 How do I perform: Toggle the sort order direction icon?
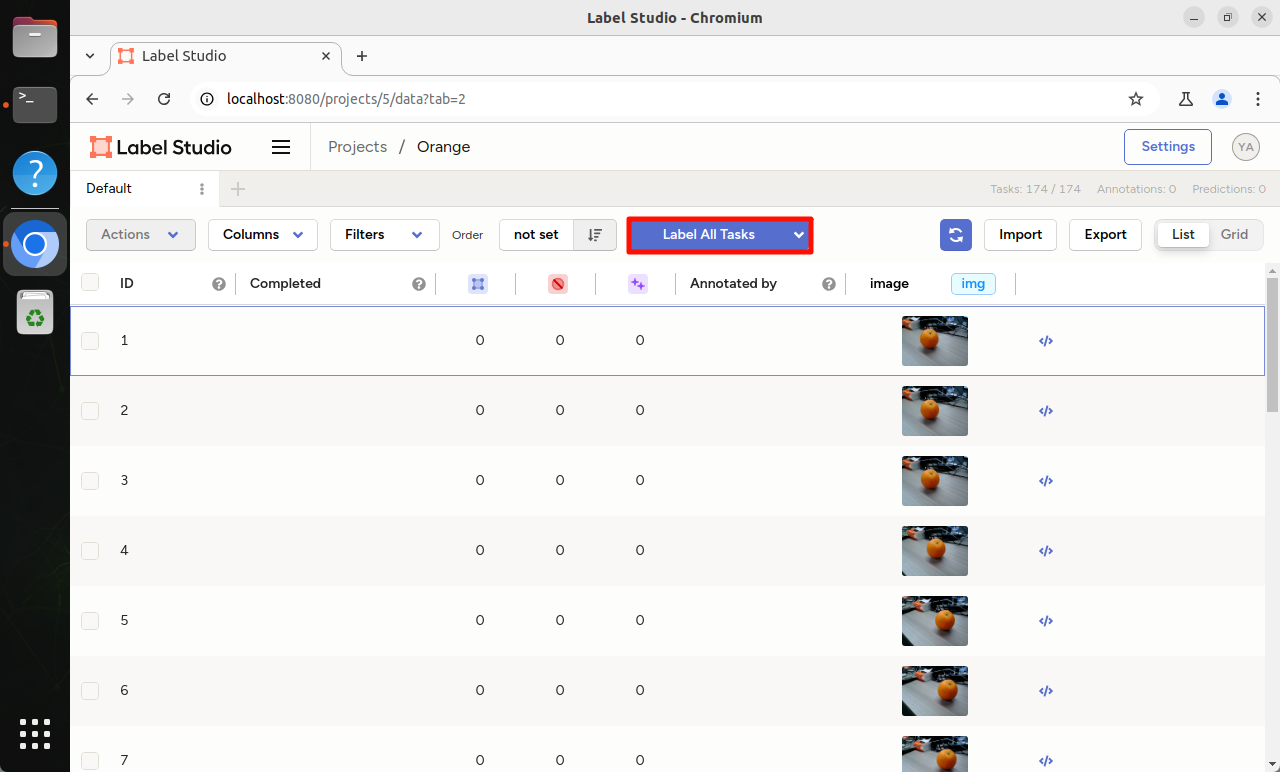pos(595,234)
